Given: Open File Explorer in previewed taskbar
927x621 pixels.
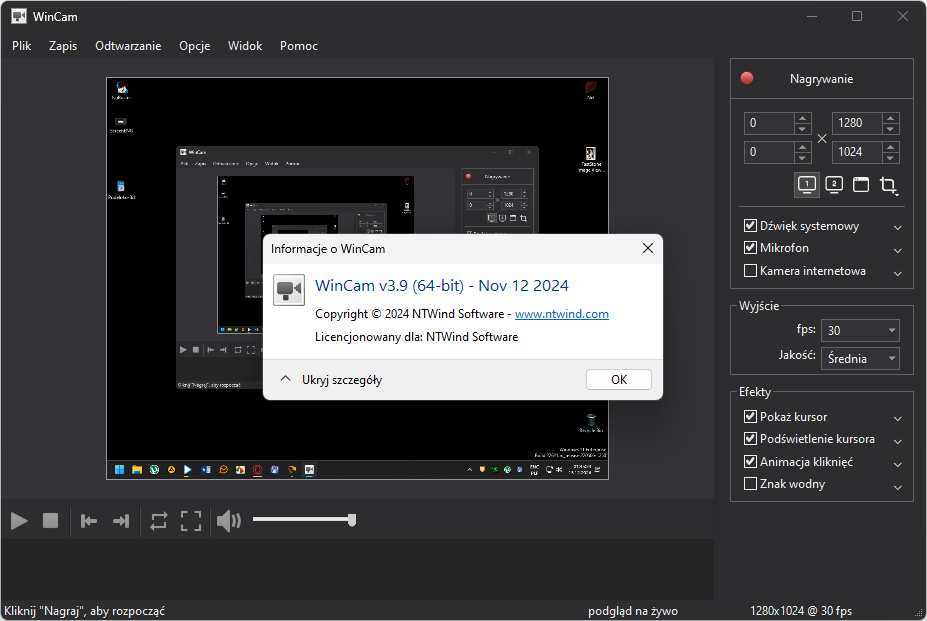Looking at the screenshot, I should click(x=137, y=470).
